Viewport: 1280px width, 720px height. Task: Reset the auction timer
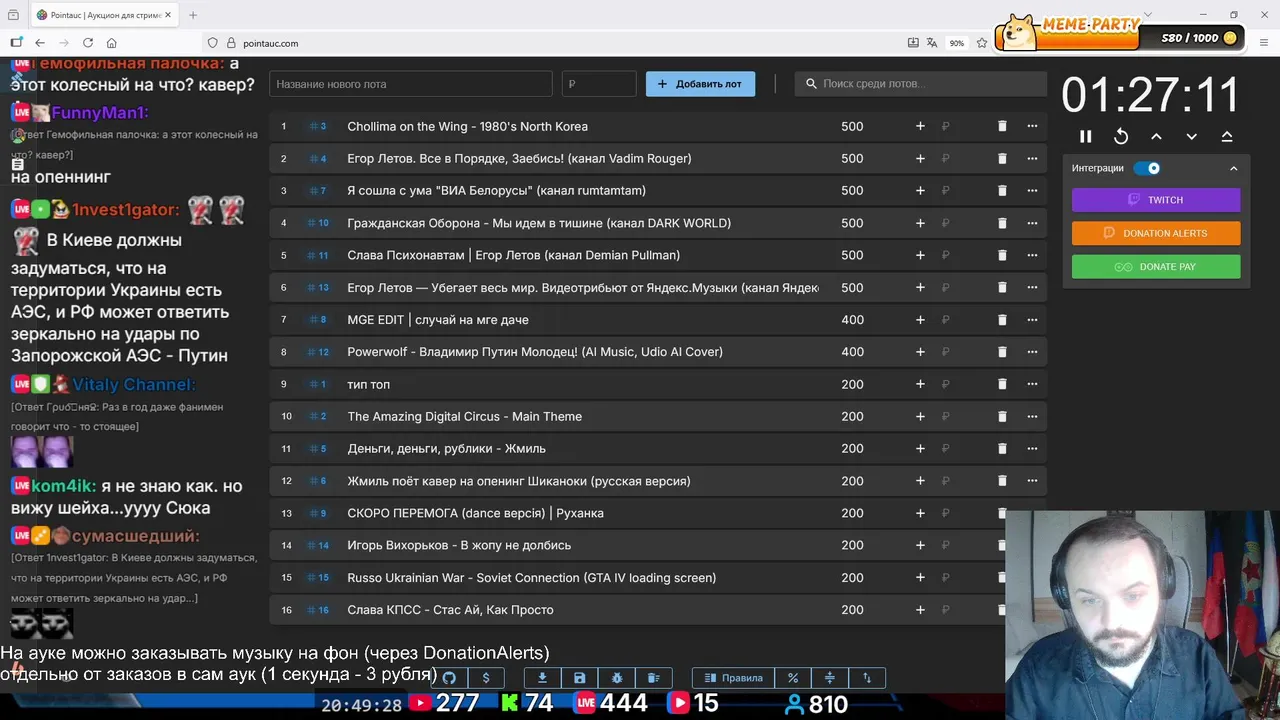1121,136
